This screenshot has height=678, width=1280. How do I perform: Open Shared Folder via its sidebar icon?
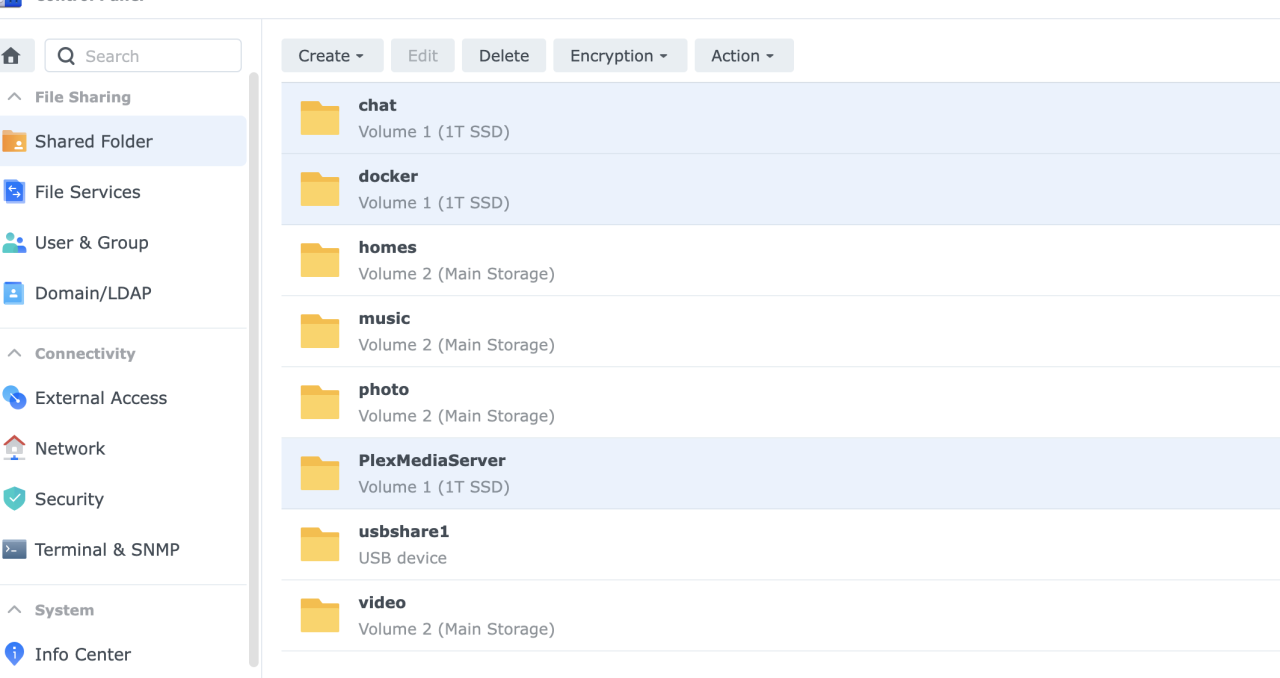click(14, 141)
